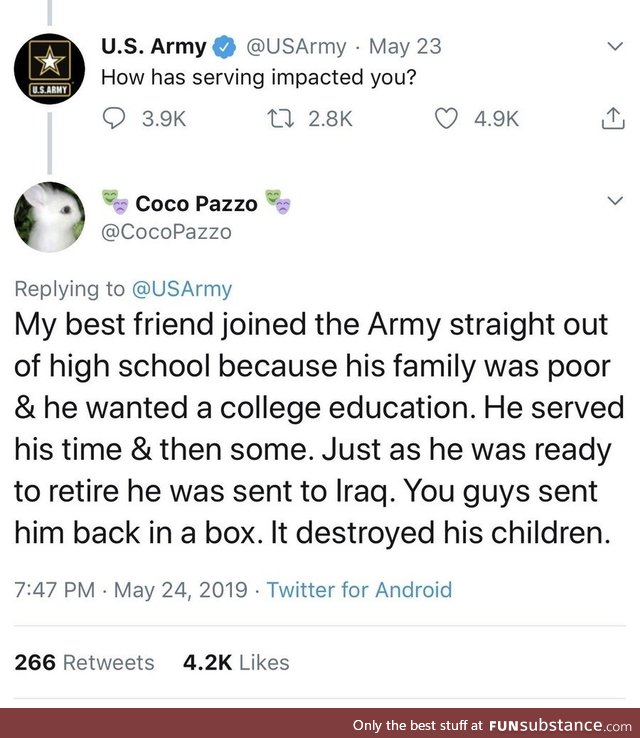This screenshot has height=738, width=640.
Task: Retweet the U.S. Army tweet
Action: tap(280, 118)
